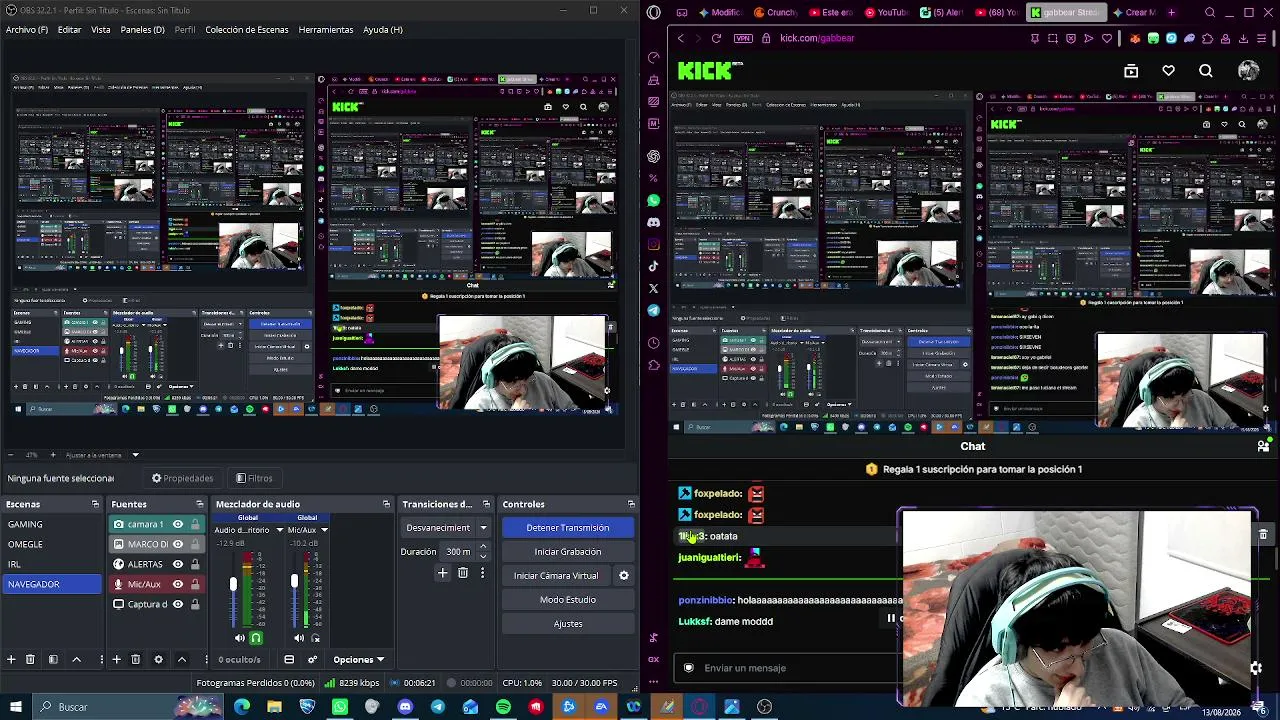Add a transition with the plus icon

pos(443,573)
